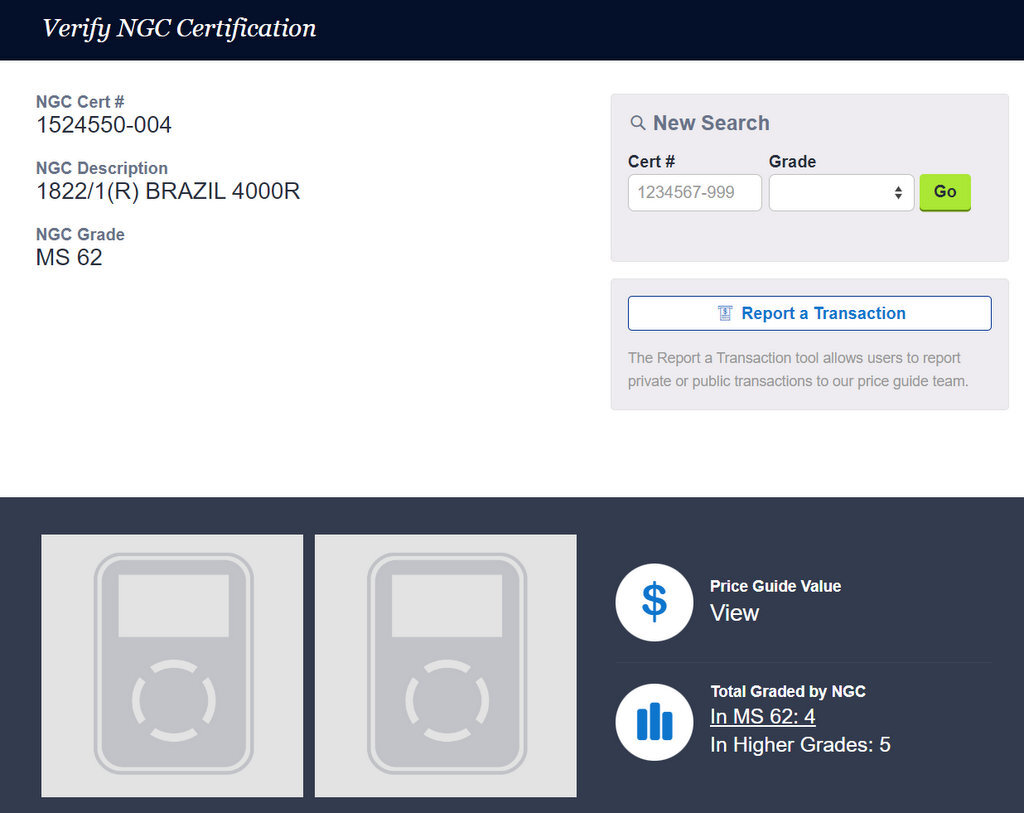Click the Cert # label above the input
The image size is (1024, 813).
(x=651, y=161)
